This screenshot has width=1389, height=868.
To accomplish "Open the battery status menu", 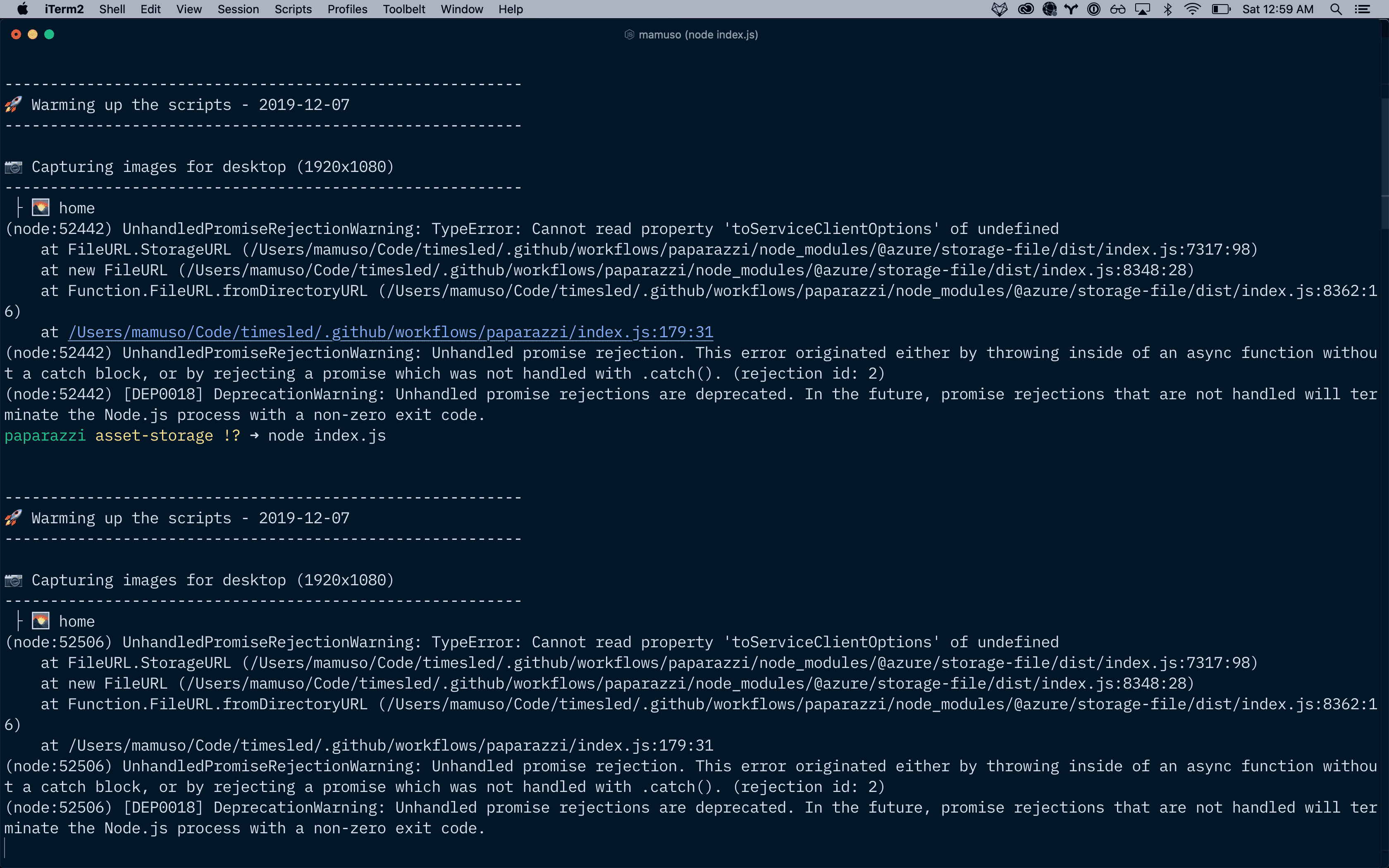I will click(1221, 9).
